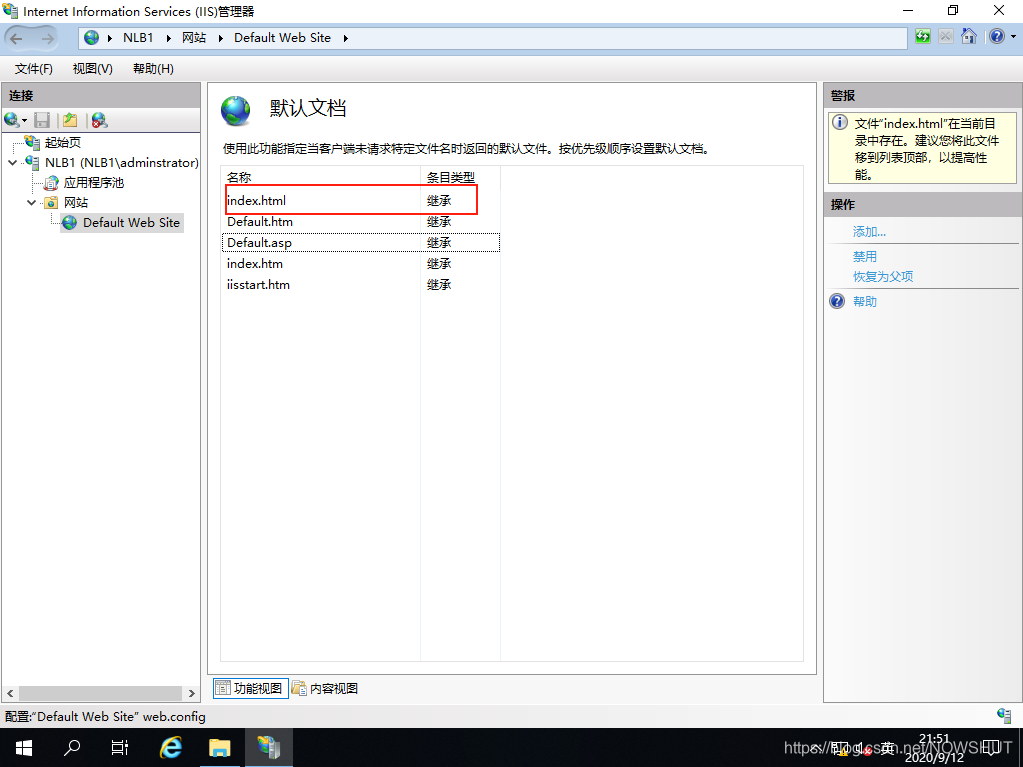
Task: Click the delete connection icon in the connections toolbar
Action: click(x=98, y=120)
